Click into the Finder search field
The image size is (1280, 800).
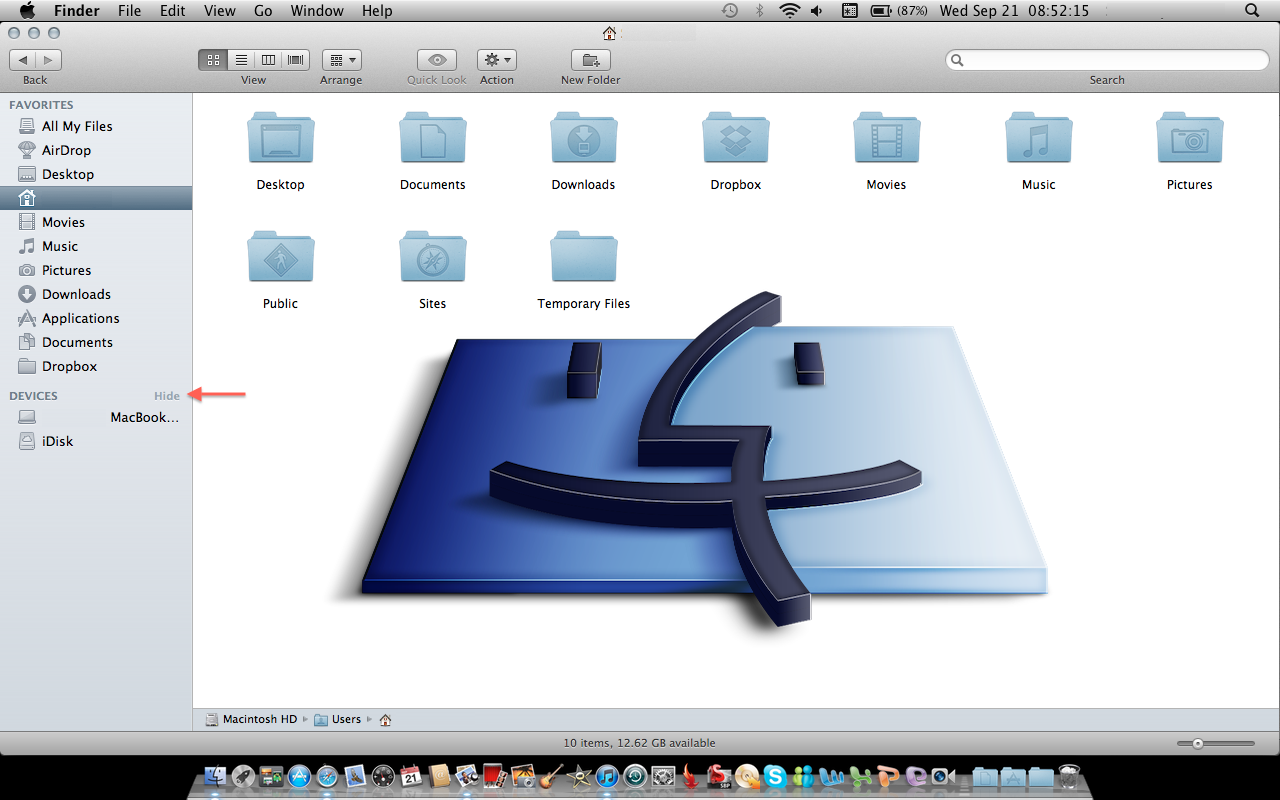tap(1107, 60)
